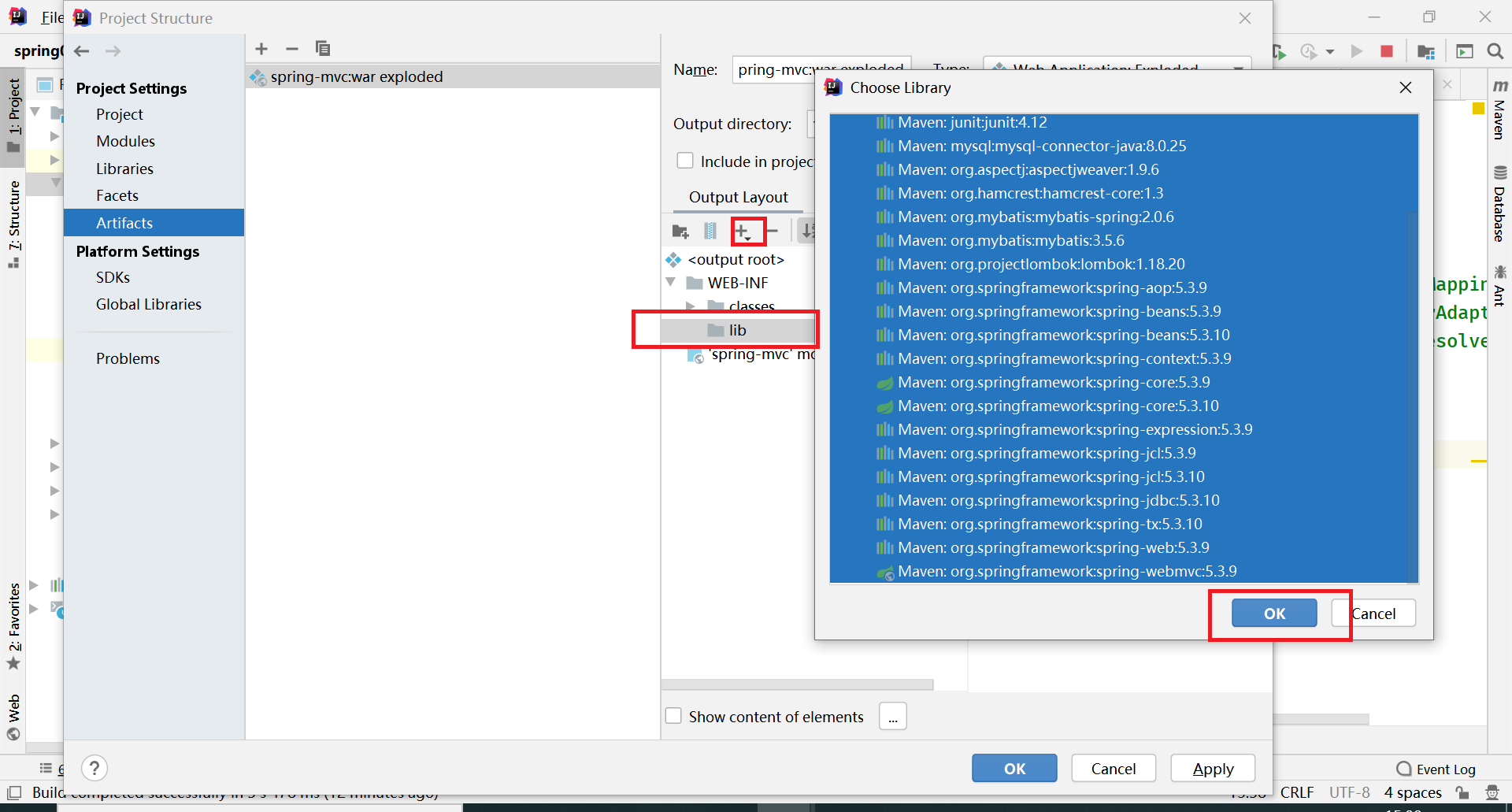This screenshot has height=812, width=1512.
Task: Click the tool windows icon in status bar corner
Action: point(14,792)
